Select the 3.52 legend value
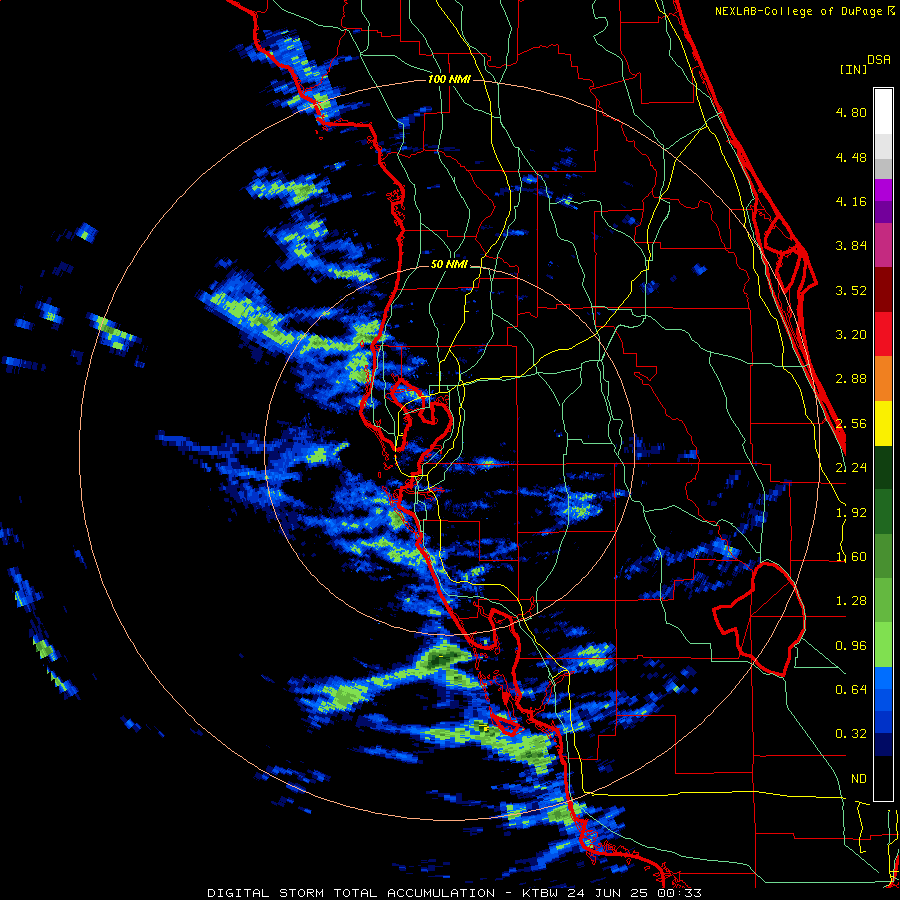The width and height of the screenshot is (900, 900). (x=851, y=290)
